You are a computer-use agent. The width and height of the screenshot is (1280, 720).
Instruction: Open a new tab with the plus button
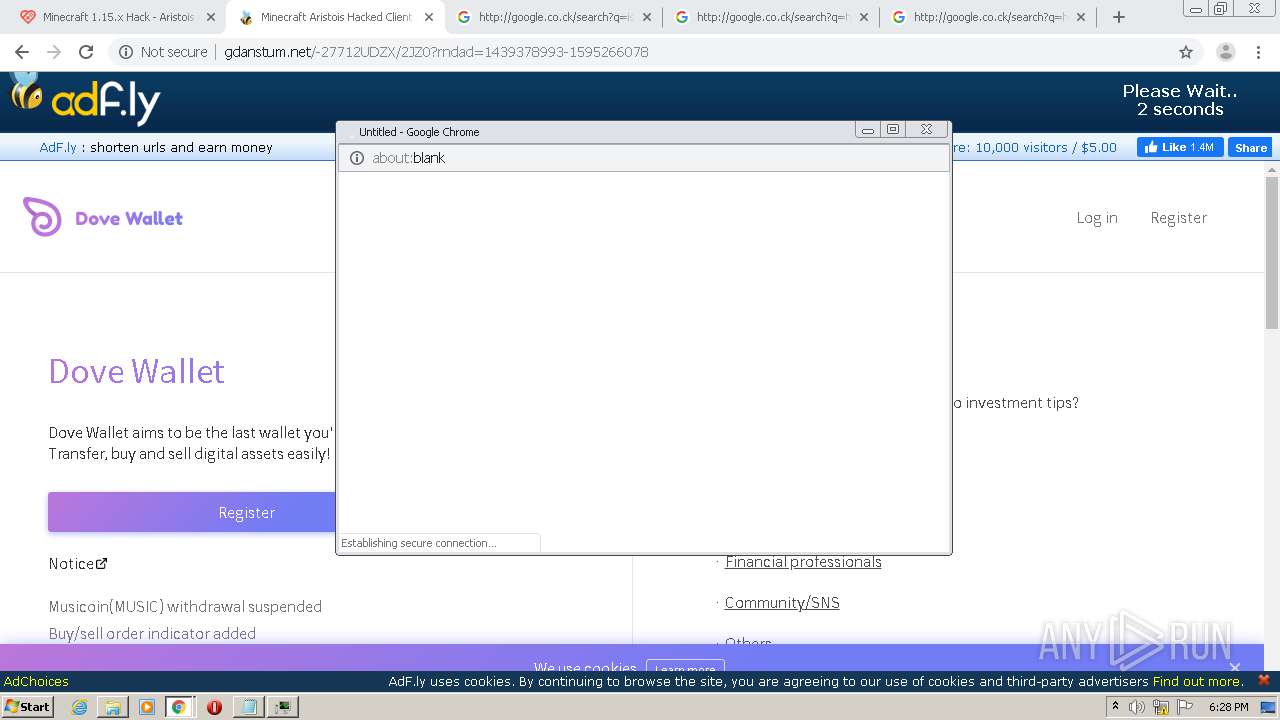point(1119,17)
